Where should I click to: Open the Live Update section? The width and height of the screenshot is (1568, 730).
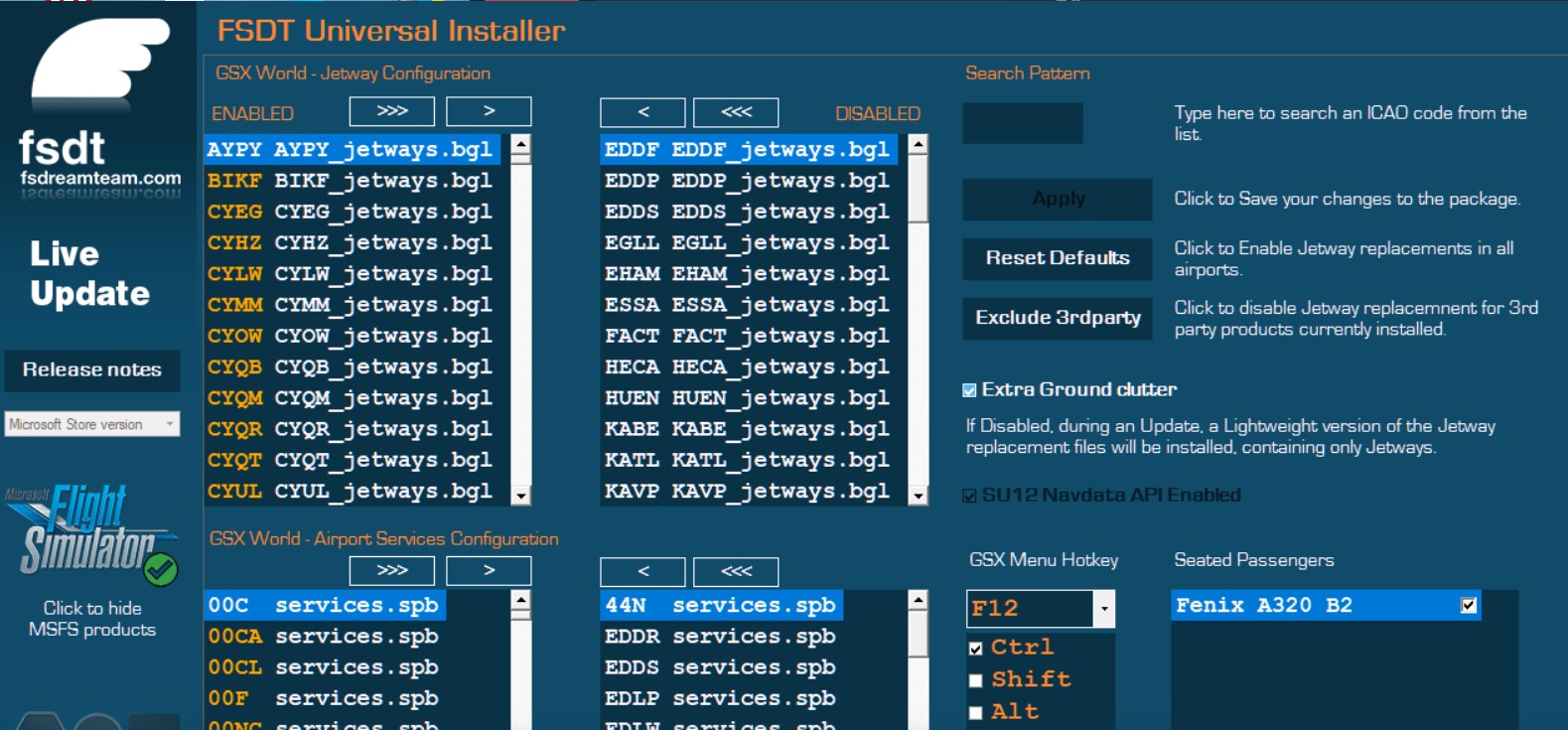coord(89,273)
